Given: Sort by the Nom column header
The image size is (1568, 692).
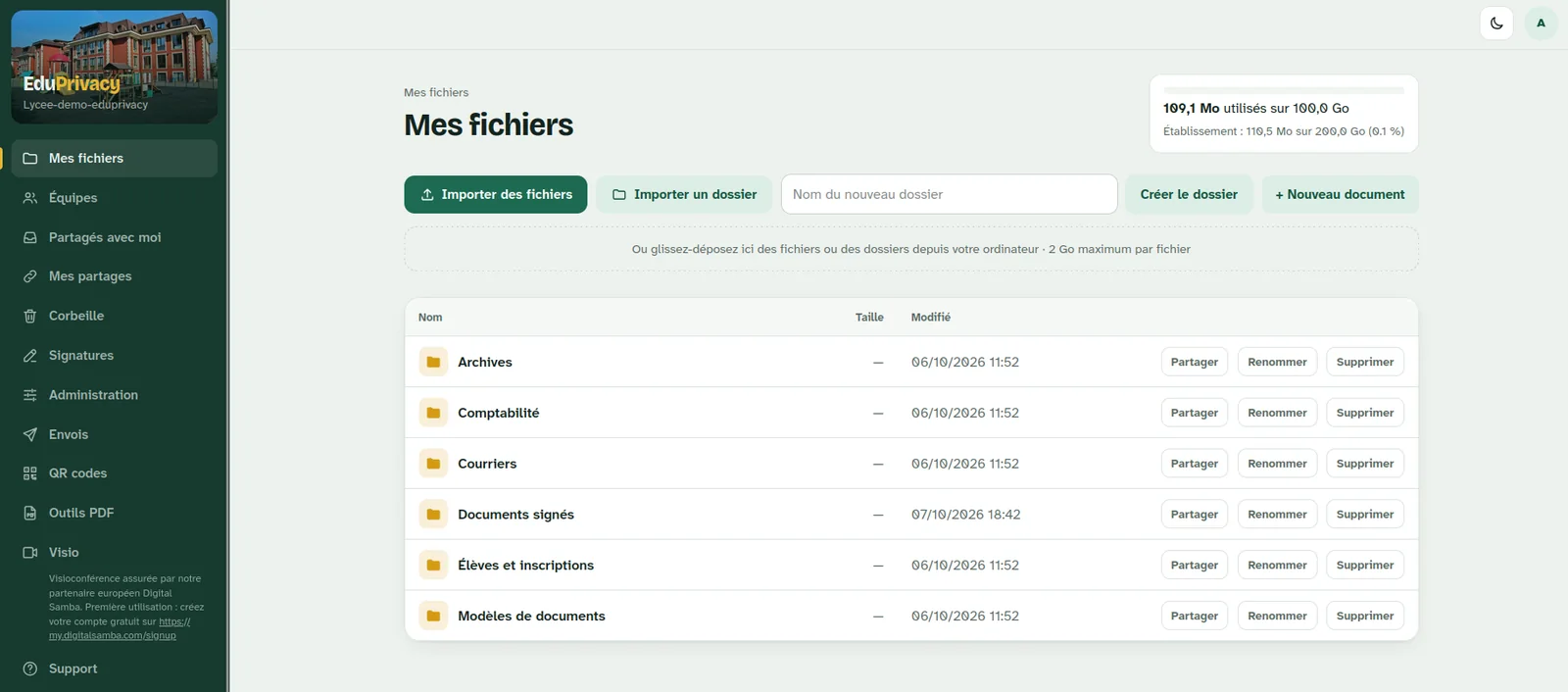Looking at the screenshot, I should pyautogui.click(x=430, y=318).
